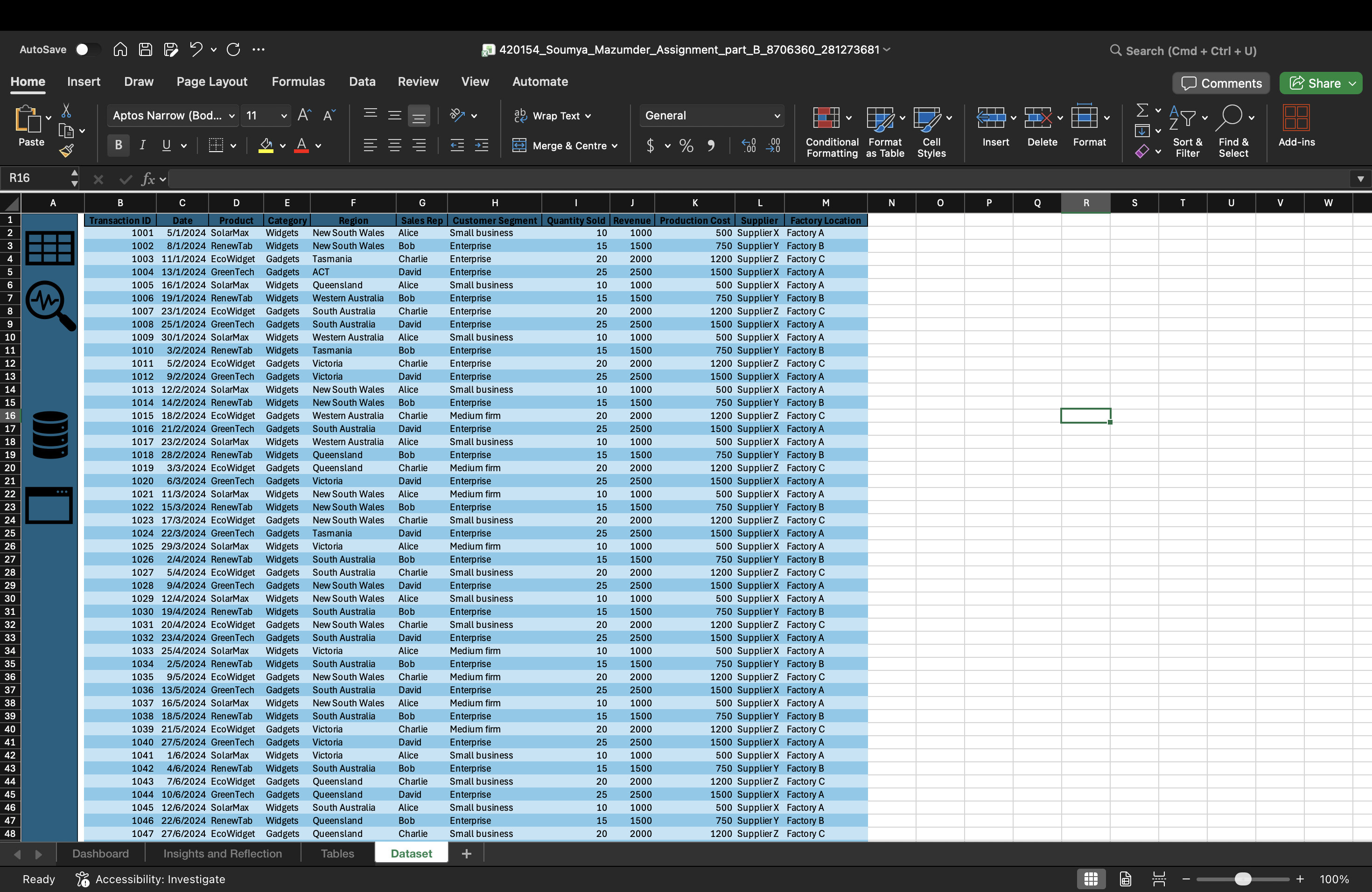Click Accessibility: Investigate in status bar
Image resolution: width=1372 pixels, height=892 pixels.
point(150,879)
